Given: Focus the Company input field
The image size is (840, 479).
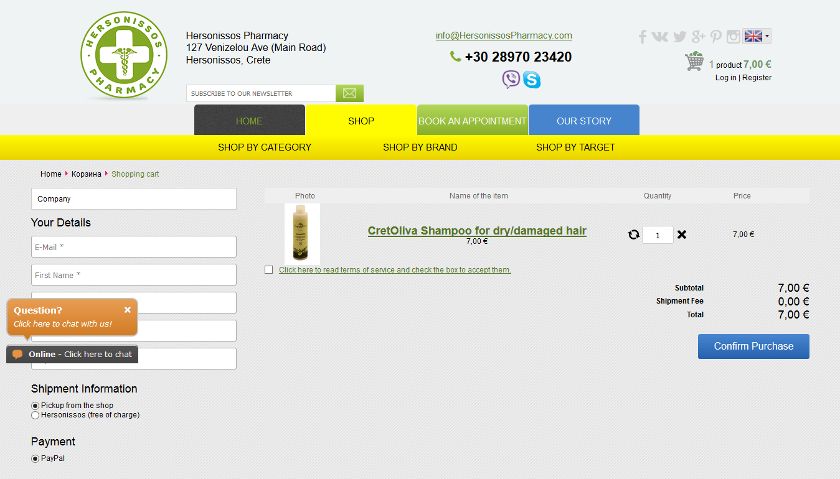Looking at the screenshot, I should 134,199.
